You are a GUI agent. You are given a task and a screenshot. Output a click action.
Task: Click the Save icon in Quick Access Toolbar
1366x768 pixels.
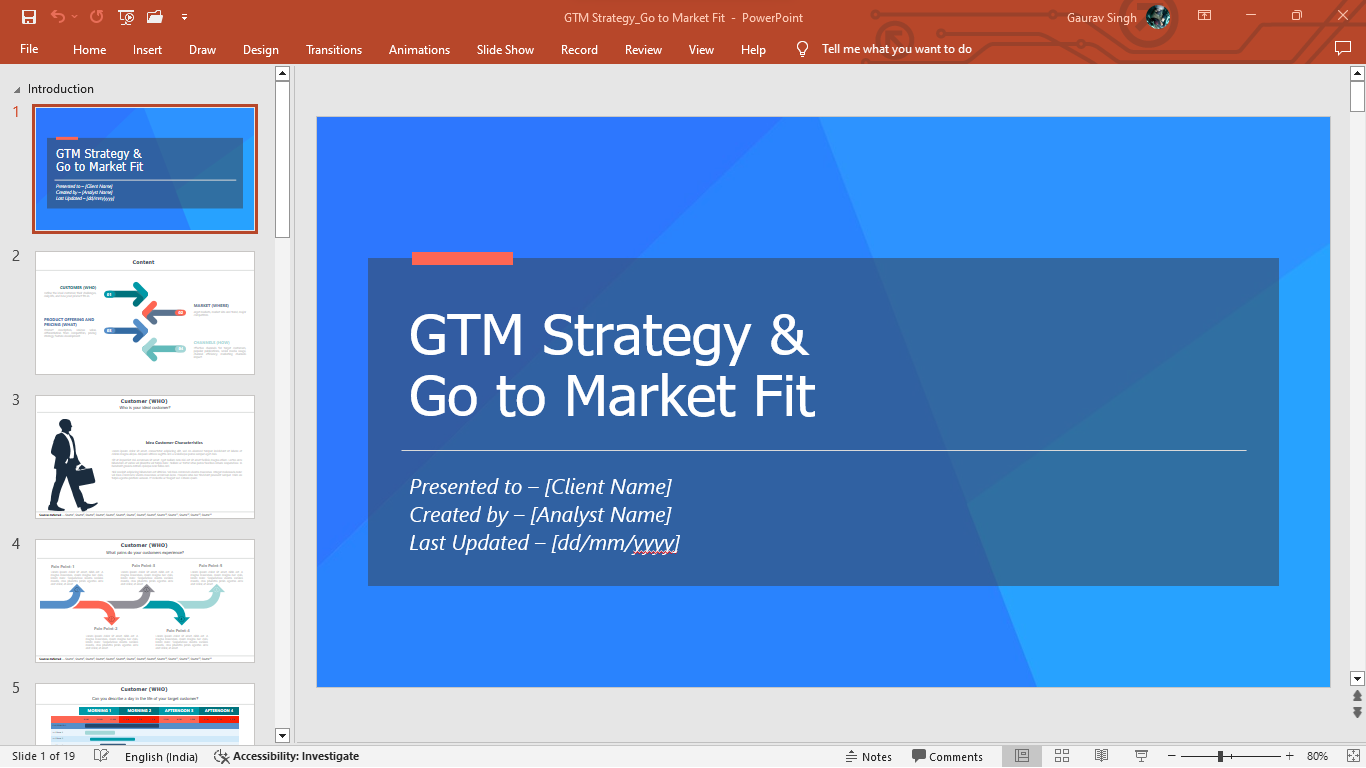pos(28,17)
